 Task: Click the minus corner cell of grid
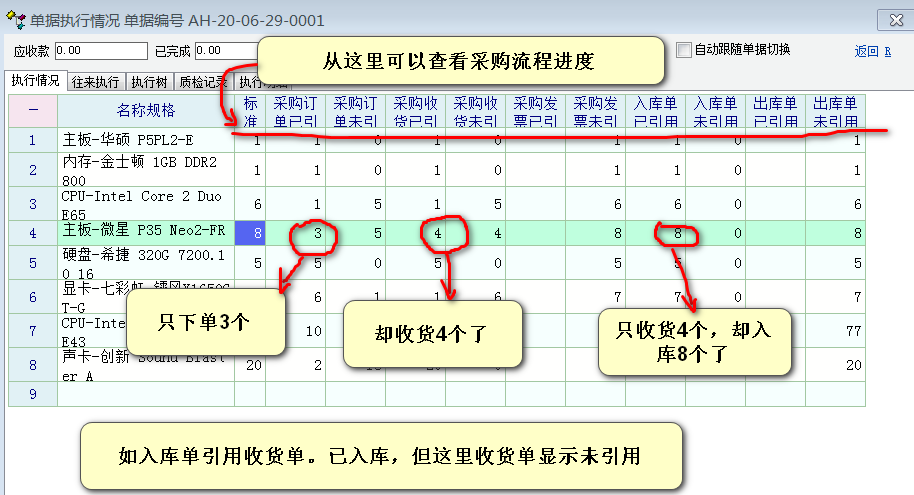(x=33, y=111)
